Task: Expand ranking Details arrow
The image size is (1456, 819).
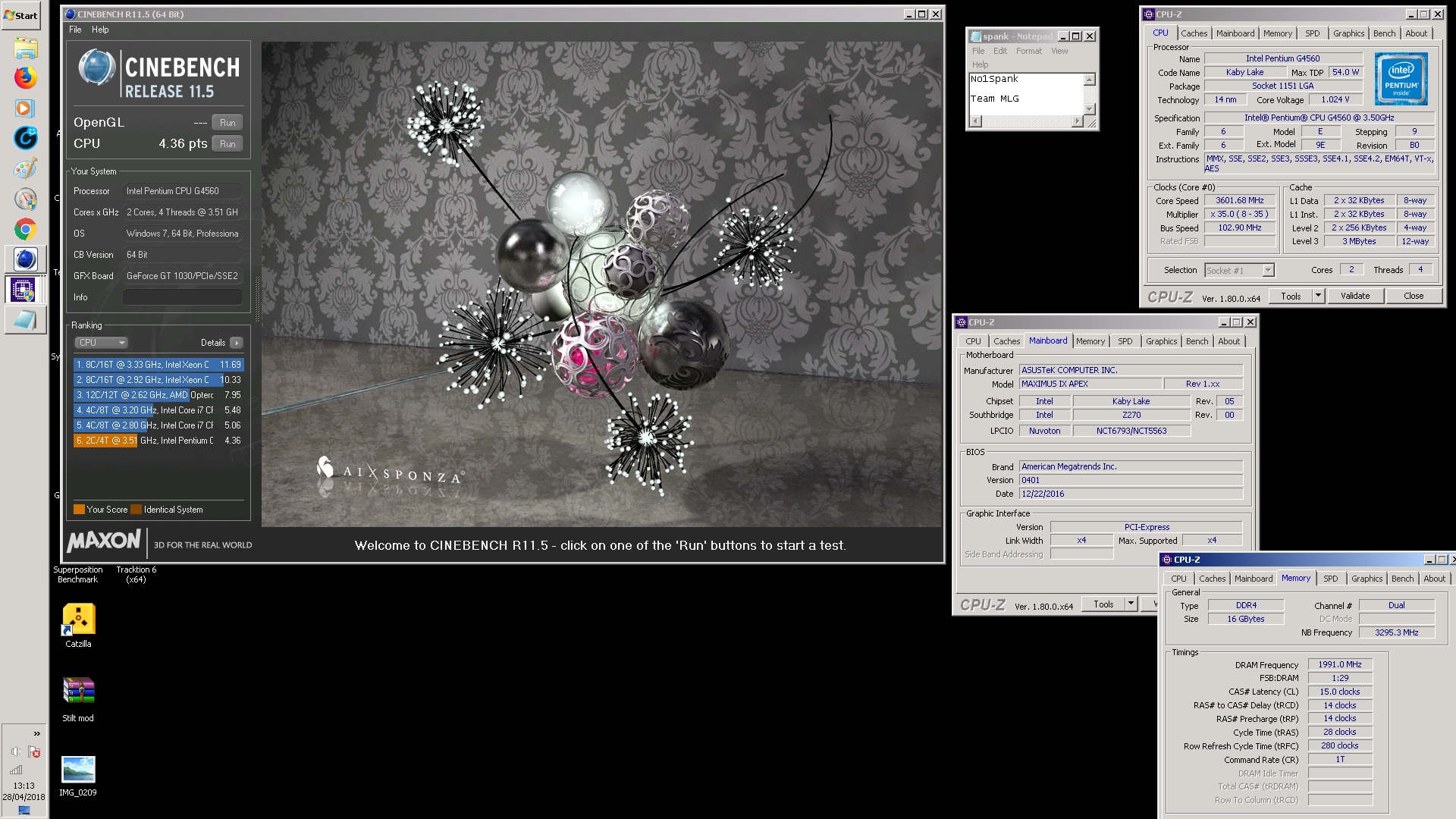Action: 237,343
